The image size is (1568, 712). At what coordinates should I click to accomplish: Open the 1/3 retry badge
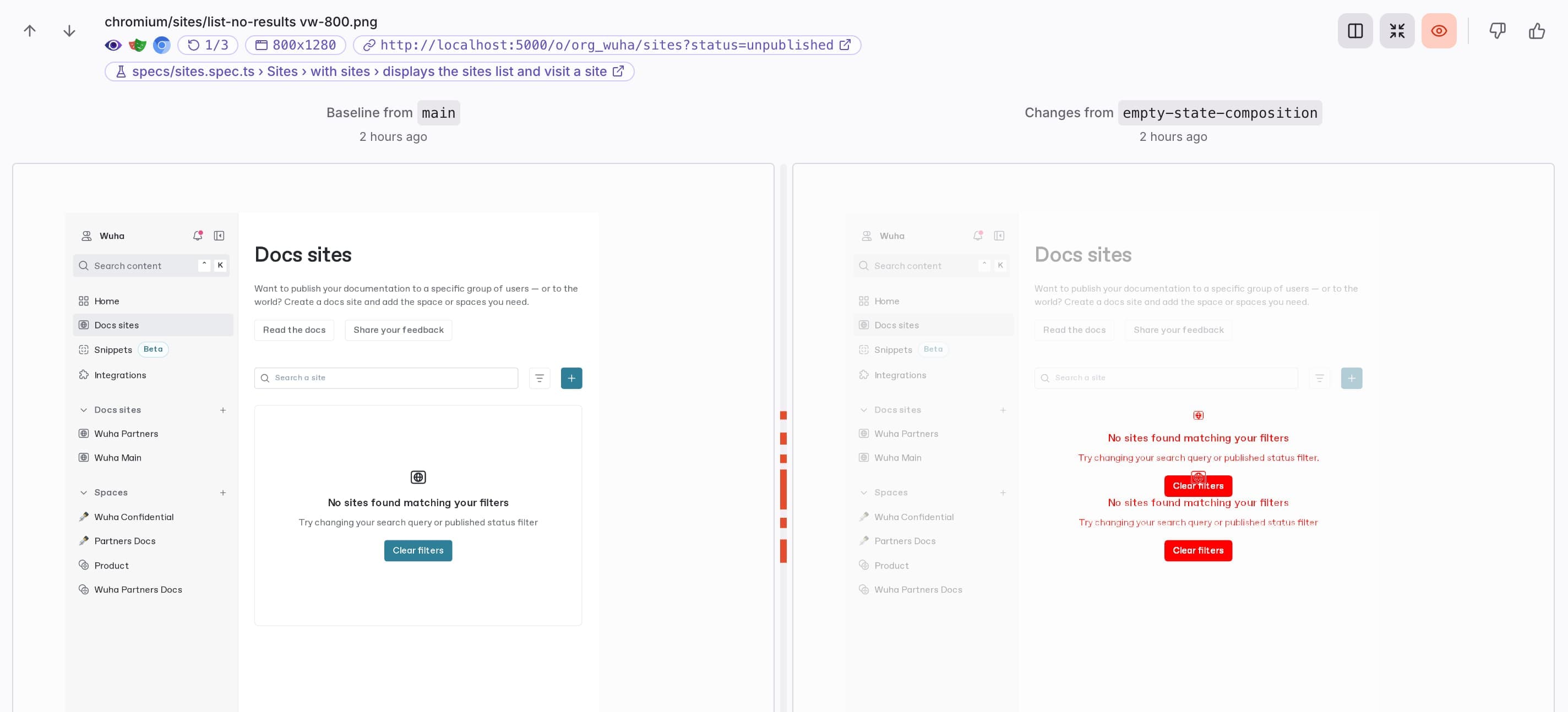pos(208,45)
